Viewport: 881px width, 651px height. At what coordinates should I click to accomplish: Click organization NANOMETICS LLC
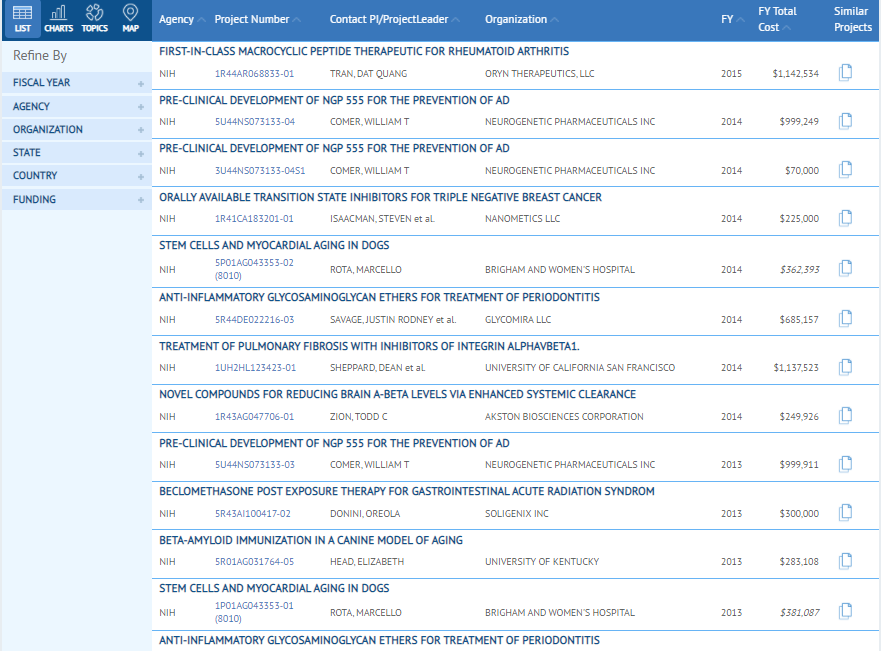click(523, 218)
